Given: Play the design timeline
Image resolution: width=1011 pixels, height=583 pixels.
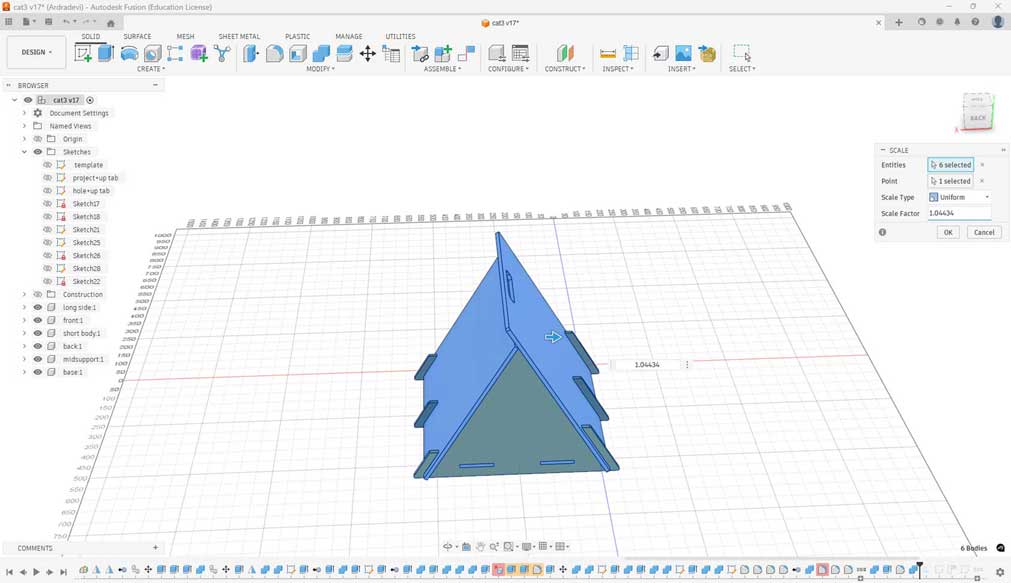Looking at the screenshot, I should pos(36,571).
